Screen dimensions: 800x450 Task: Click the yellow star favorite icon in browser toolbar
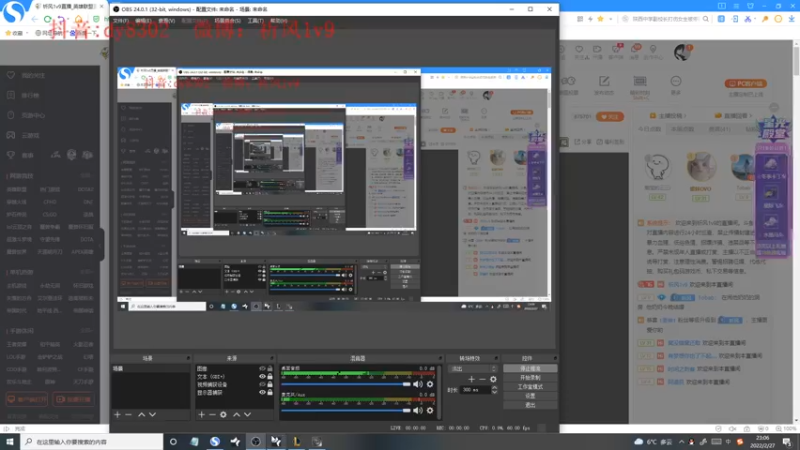point(601,19)
